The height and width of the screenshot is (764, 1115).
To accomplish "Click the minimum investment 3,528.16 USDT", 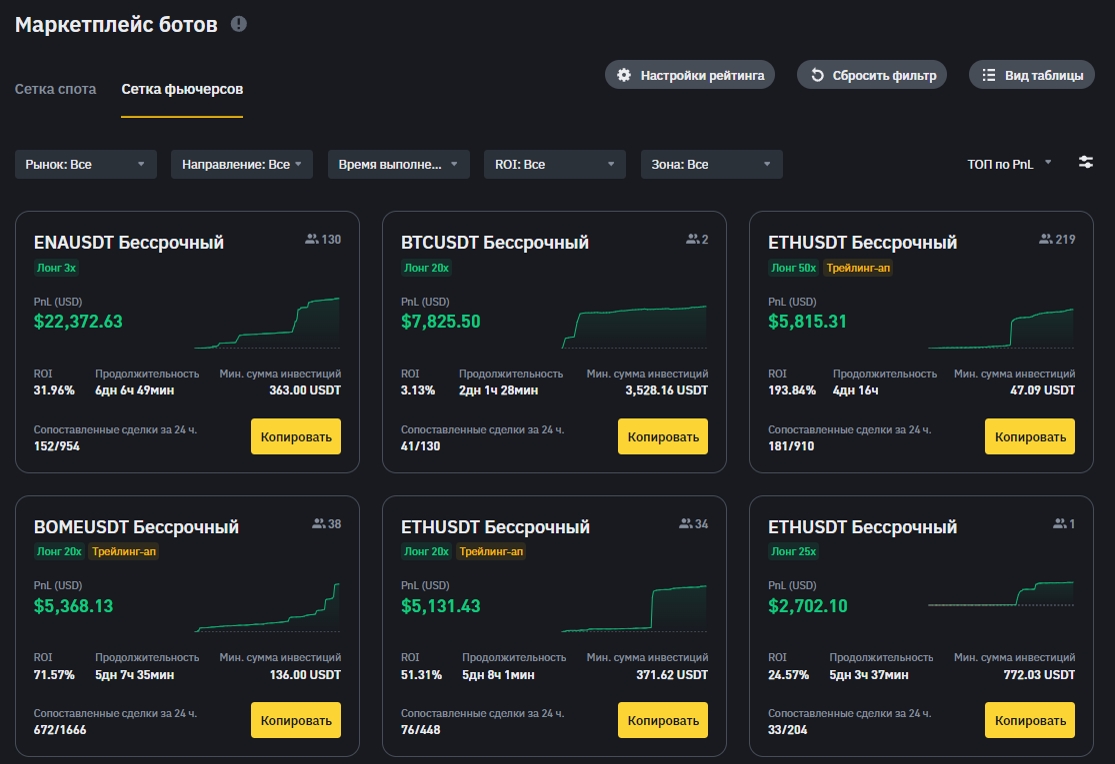I will point(667,390).
